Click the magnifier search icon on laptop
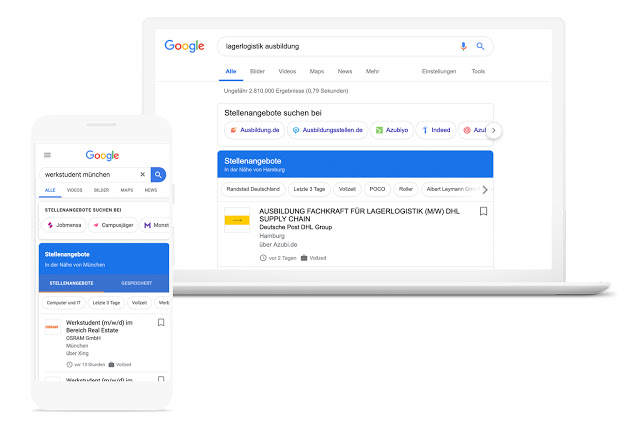Screen dimensions: 640x430 [480, 46]
